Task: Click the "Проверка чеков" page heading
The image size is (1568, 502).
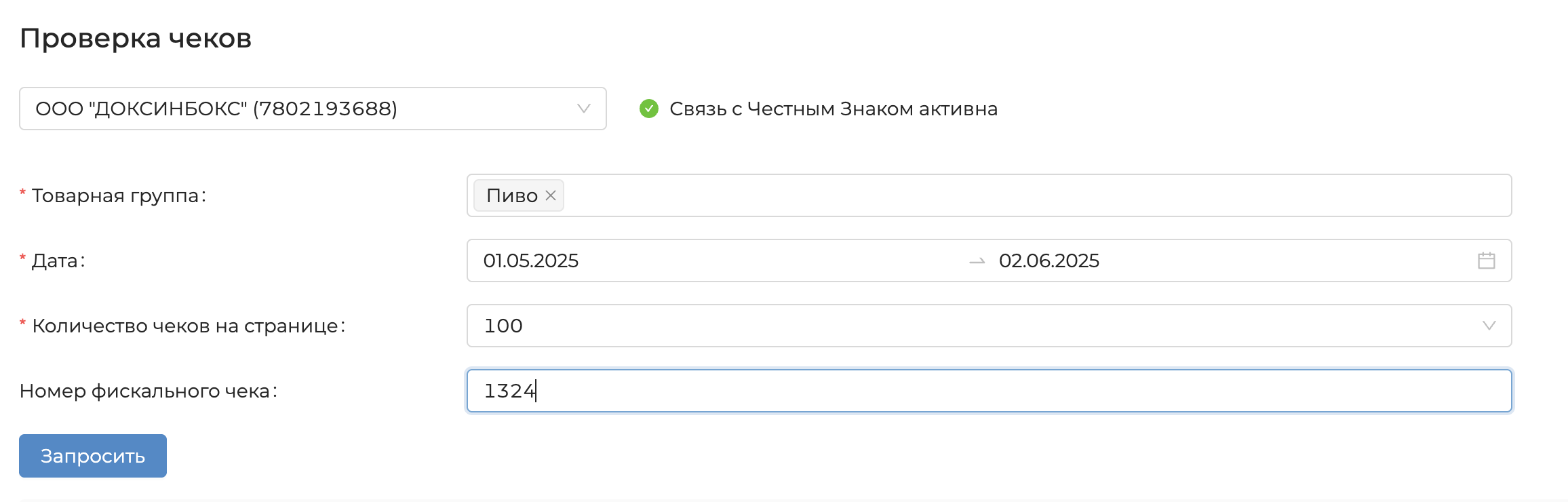Action: coord(136,38)
